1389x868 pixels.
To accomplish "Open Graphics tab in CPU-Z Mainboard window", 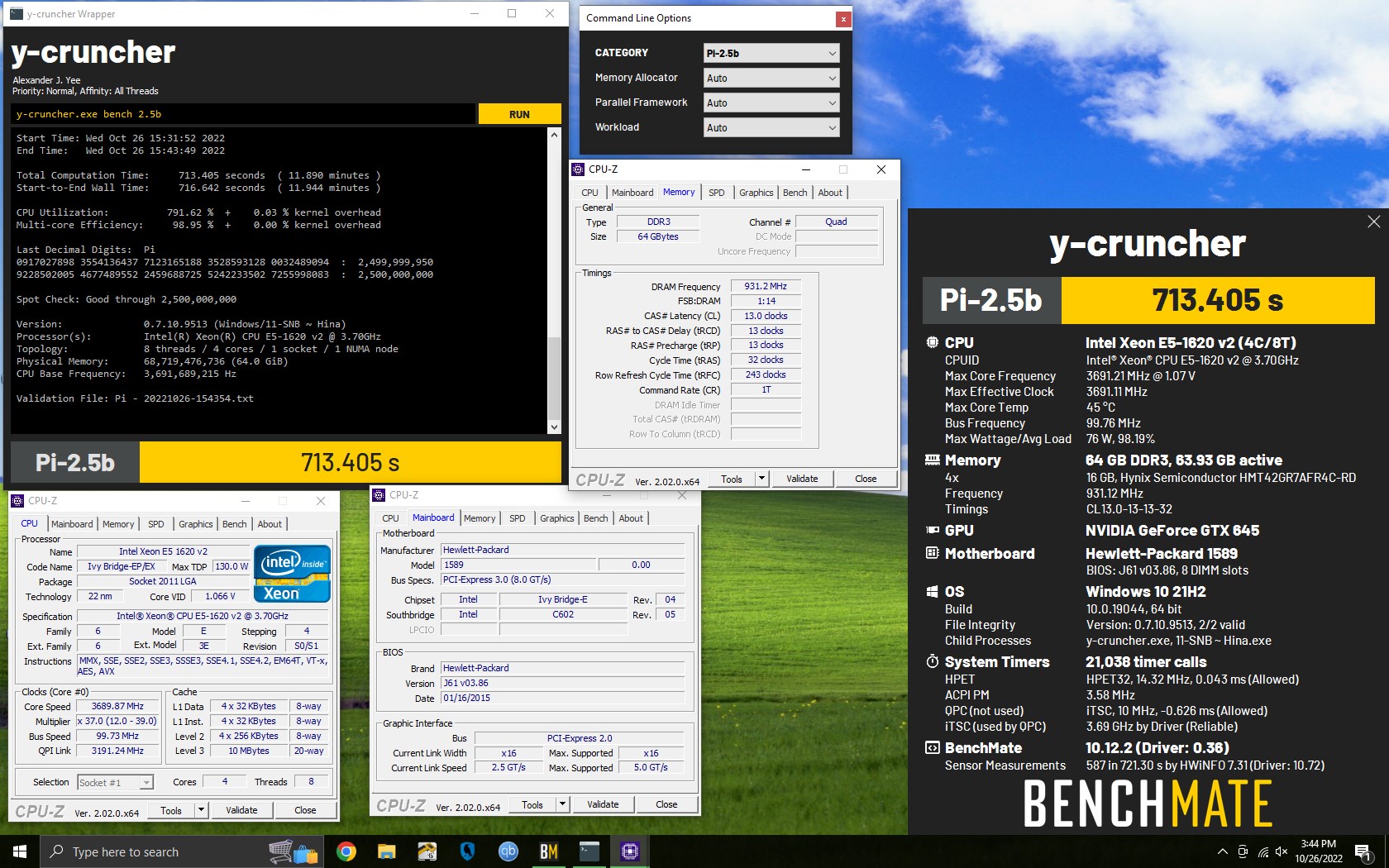I will click(556, 518).
